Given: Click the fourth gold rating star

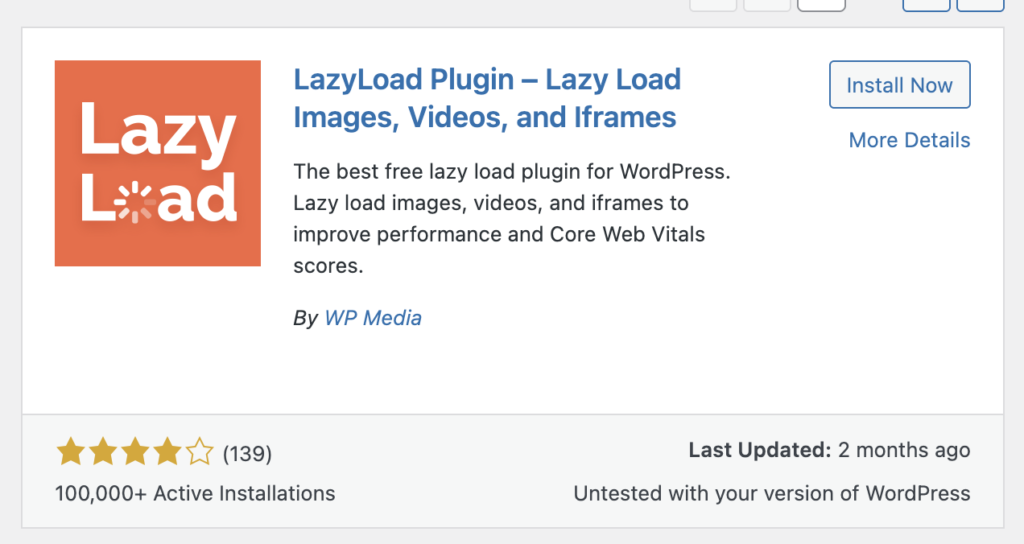Looking at the screenshot, I should coord(167,453).
